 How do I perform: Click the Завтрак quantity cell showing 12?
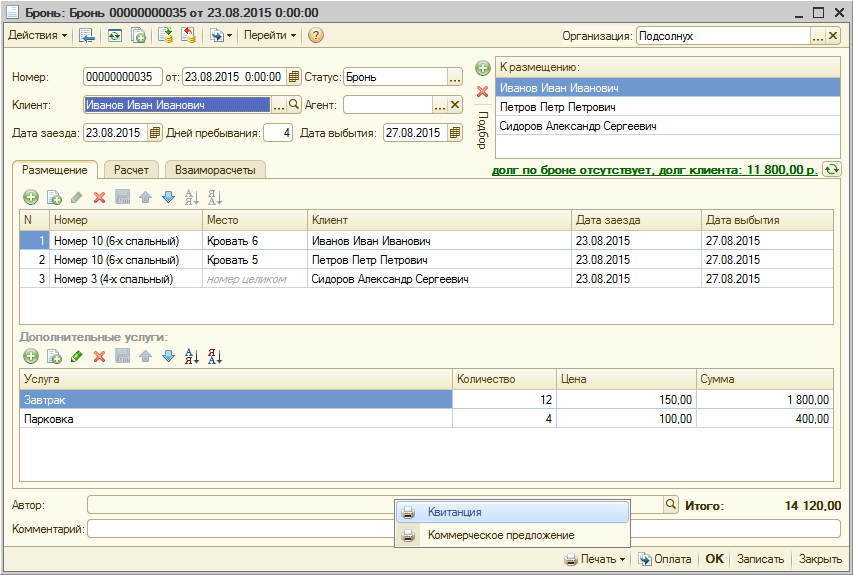click(504, 400)
